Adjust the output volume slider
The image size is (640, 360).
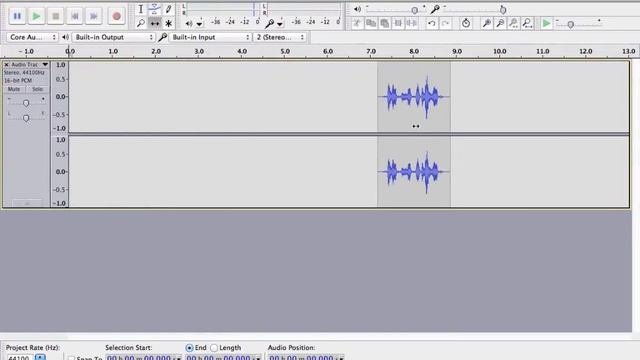(x=414, y=10)
